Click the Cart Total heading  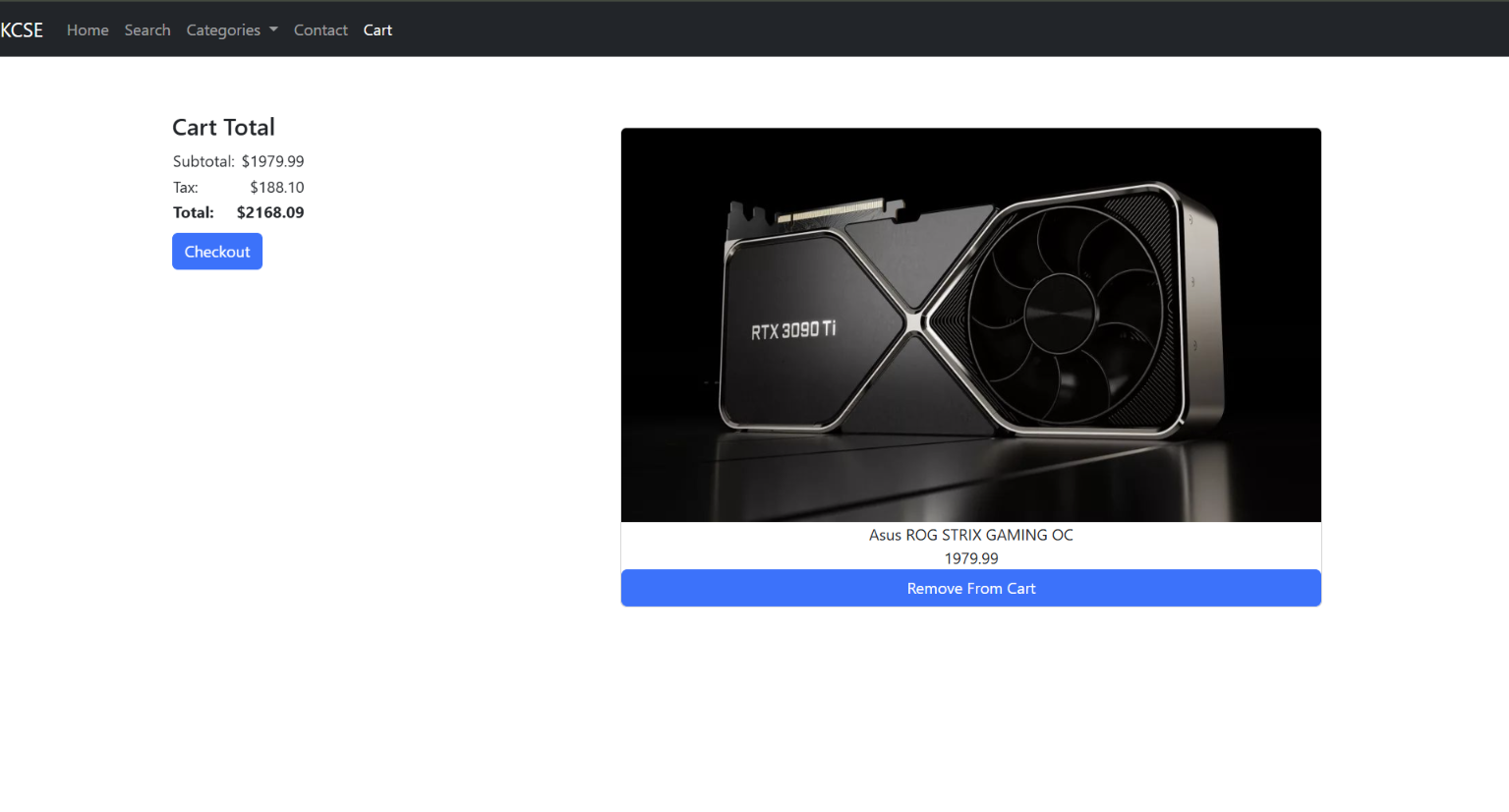coord(223,128)
